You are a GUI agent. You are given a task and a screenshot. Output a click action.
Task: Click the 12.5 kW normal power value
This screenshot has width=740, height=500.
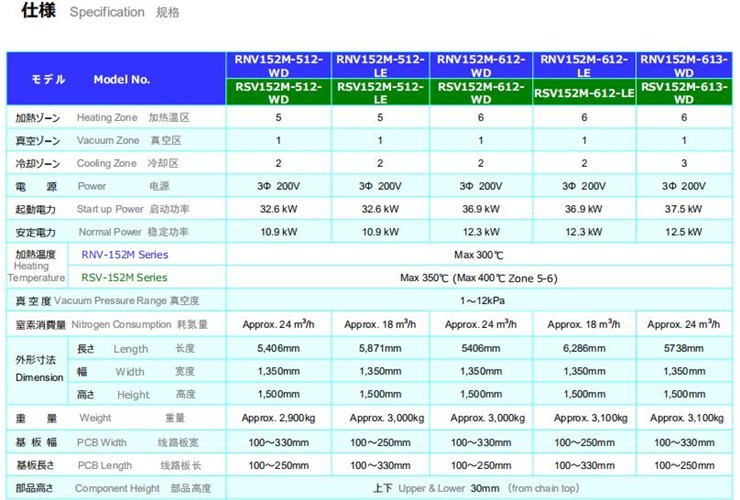pyautogui.click(x=684, y=232)
